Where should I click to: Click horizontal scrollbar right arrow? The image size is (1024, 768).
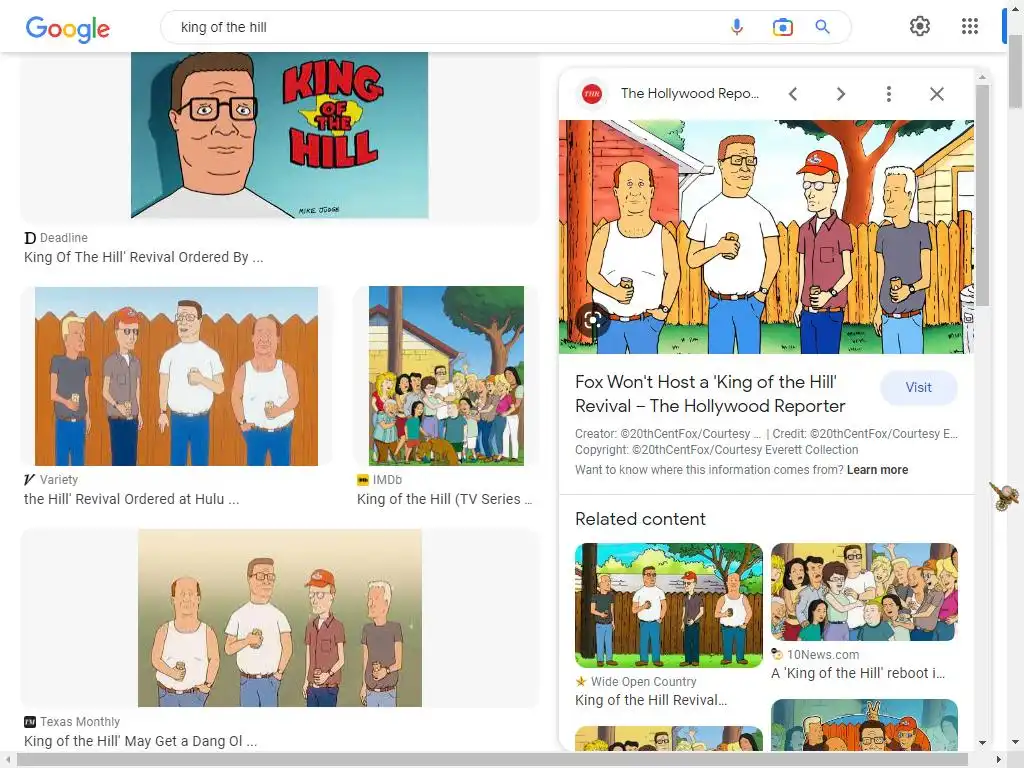tap(1000, 760)
